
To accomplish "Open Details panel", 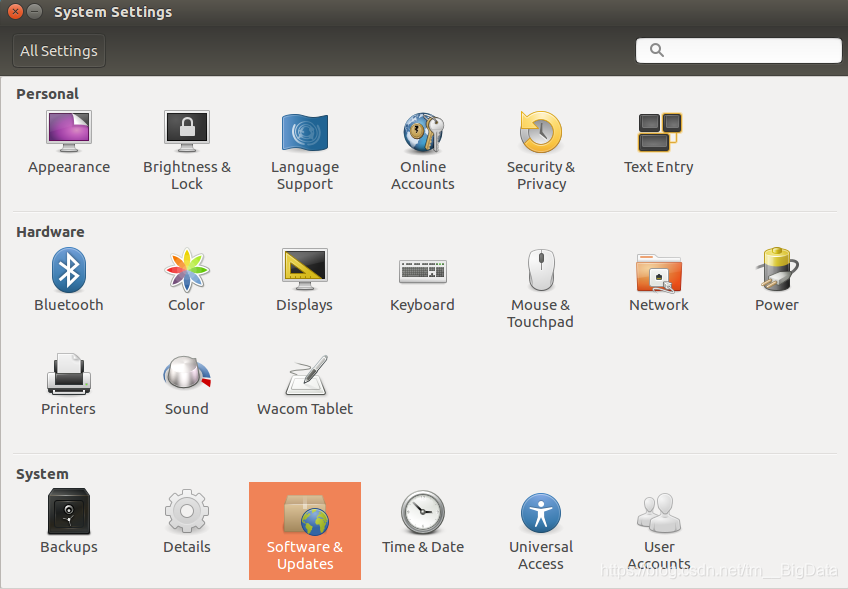I will click(187, 522).
